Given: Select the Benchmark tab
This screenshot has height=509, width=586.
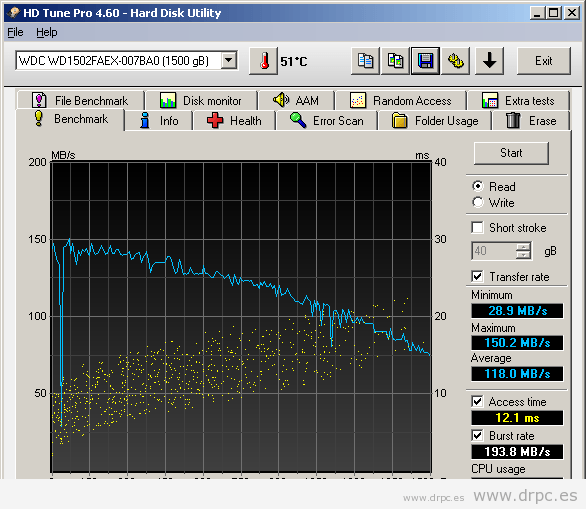Looking at the screenshot, I should pyautogui.click(x=70, y=119).
